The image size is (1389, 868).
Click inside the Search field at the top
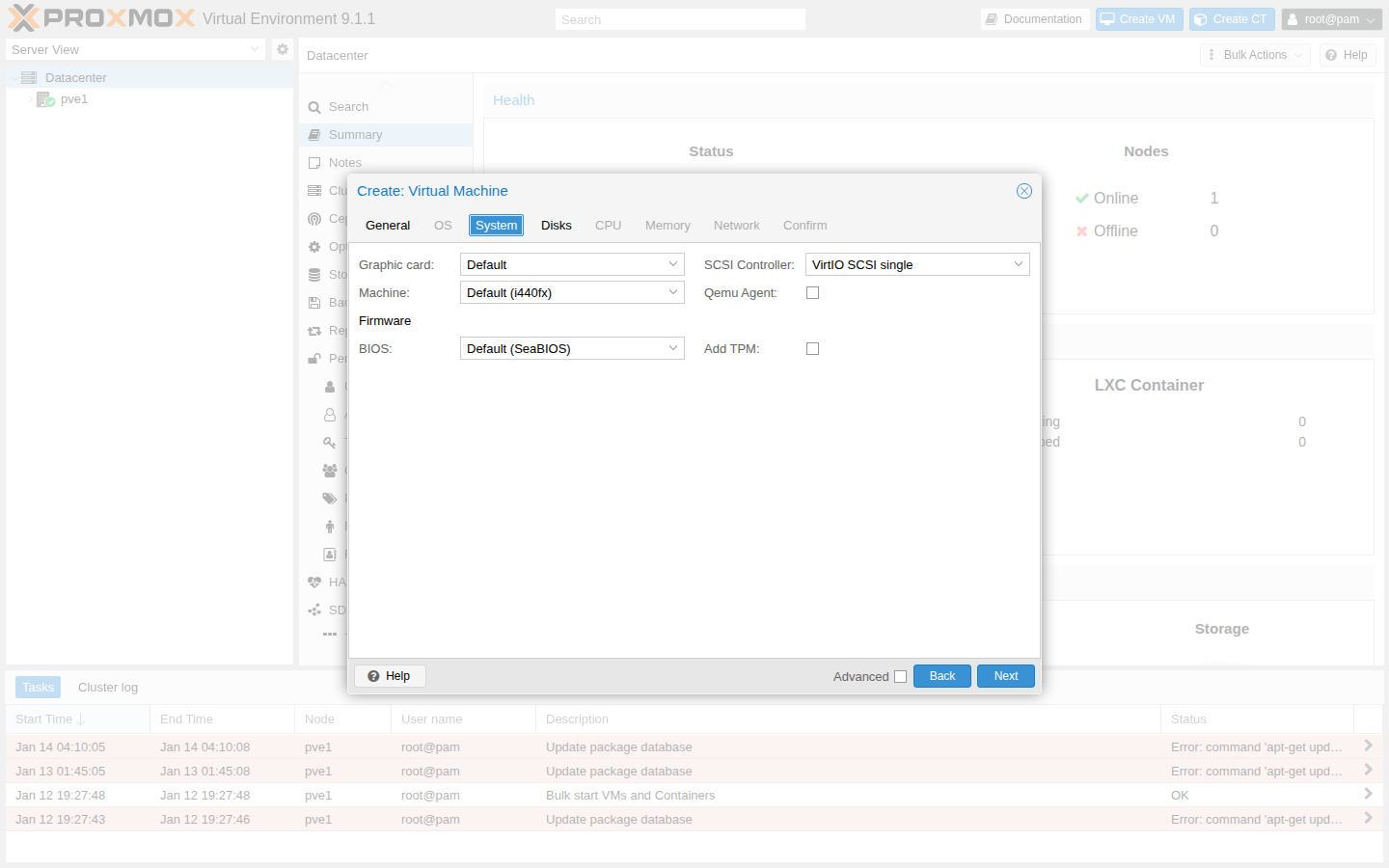coord(679,18)
